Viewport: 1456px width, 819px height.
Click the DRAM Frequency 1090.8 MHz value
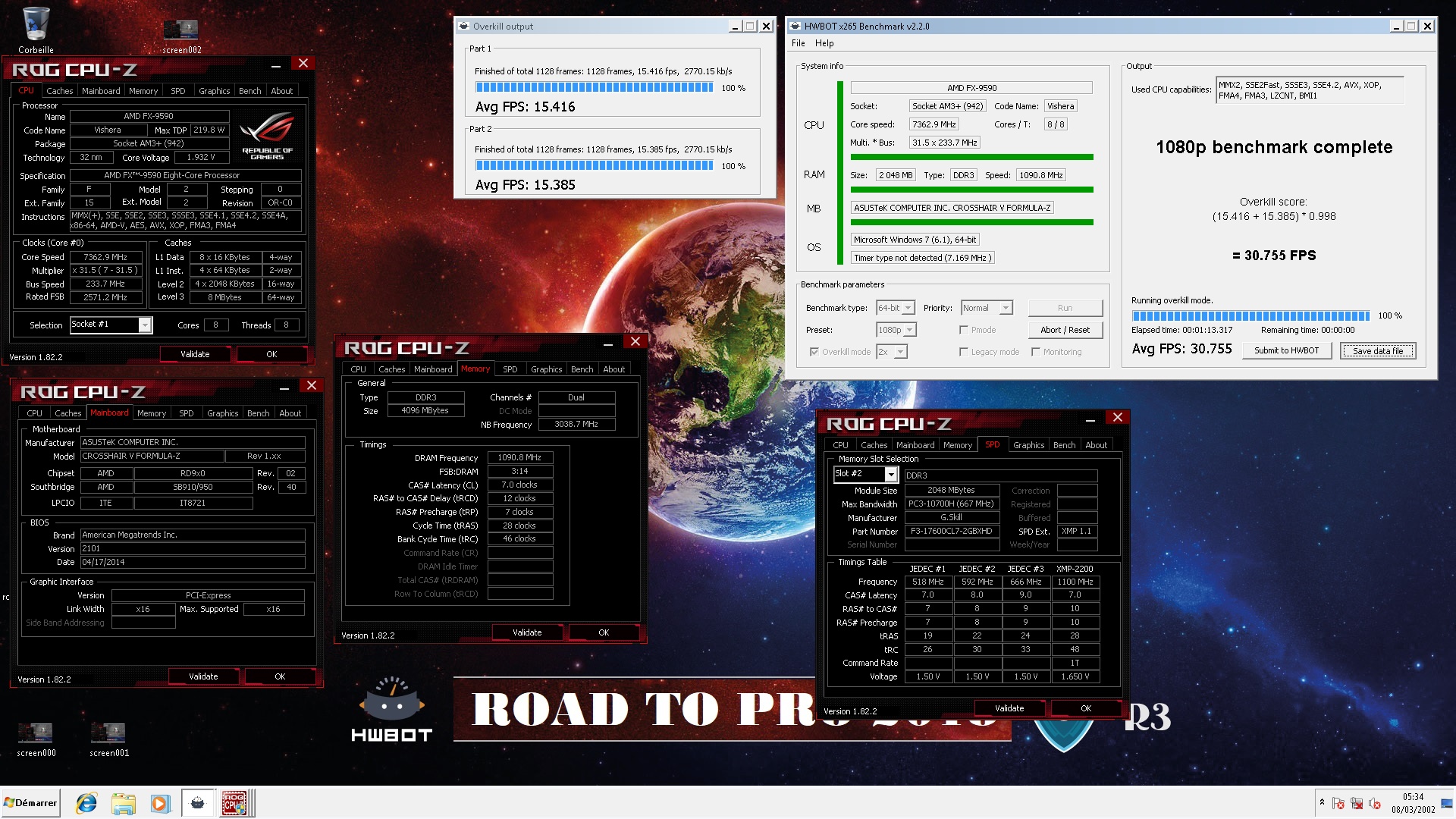point(519,458)
